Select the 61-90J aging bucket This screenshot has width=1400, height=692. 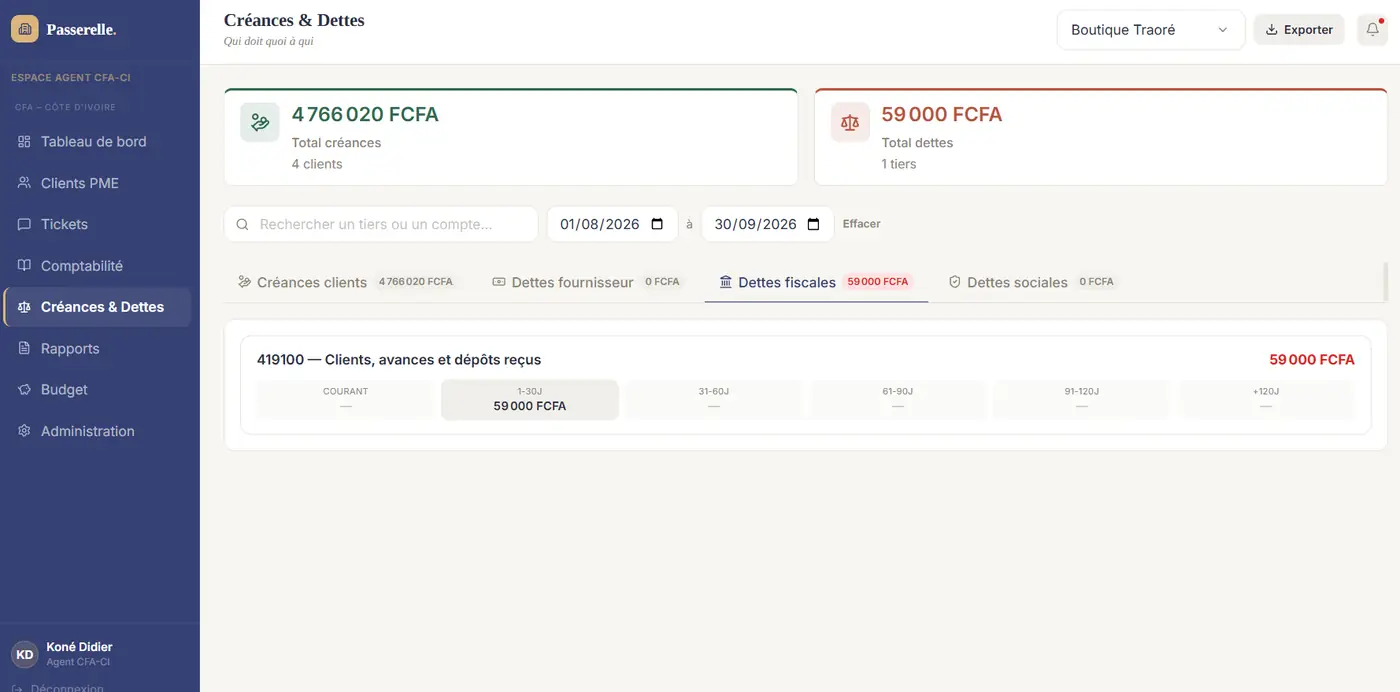(898, 399)
